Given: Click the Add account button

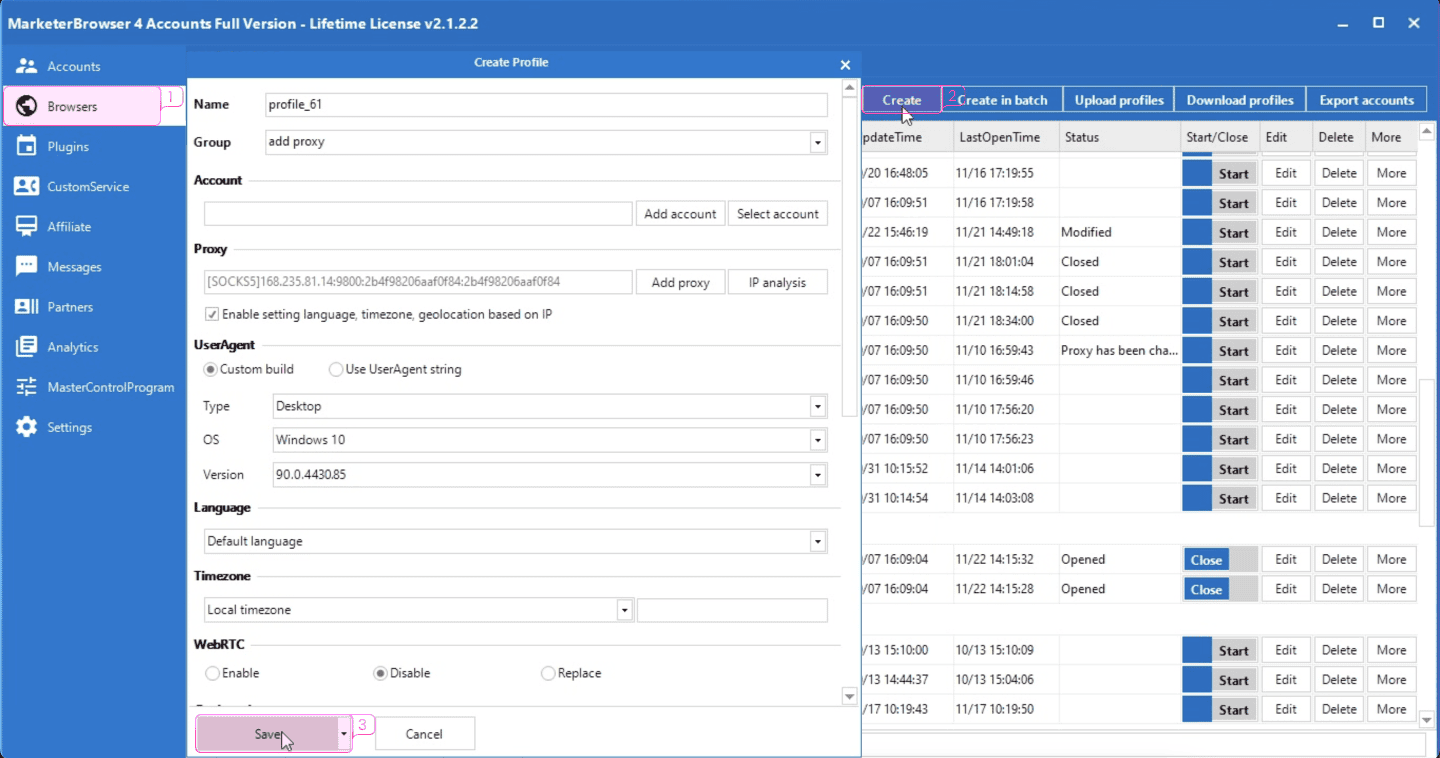Looking at the screenshot, I should 680,214.
